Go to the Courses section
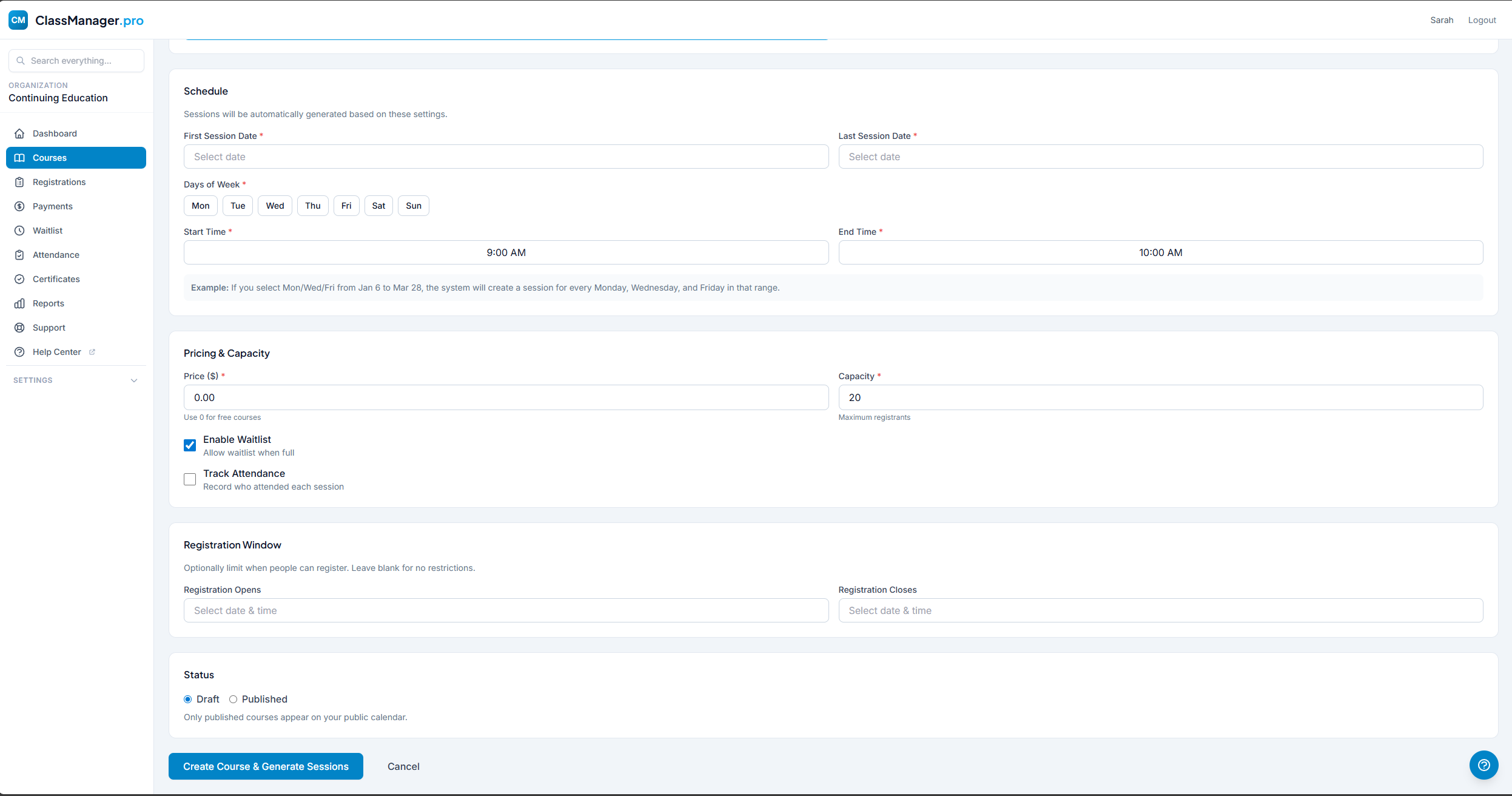Image resolution: width=1512 pixels, height=796 pixels. click(x=49, y=157)
